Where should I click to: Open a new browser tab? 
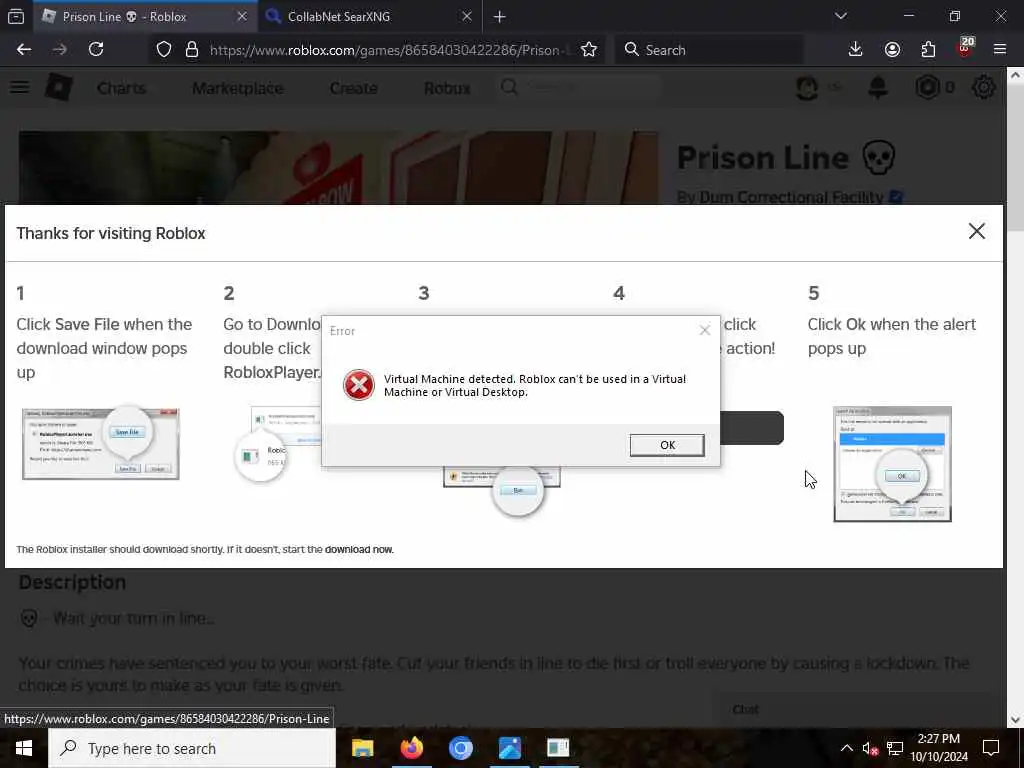500,17
